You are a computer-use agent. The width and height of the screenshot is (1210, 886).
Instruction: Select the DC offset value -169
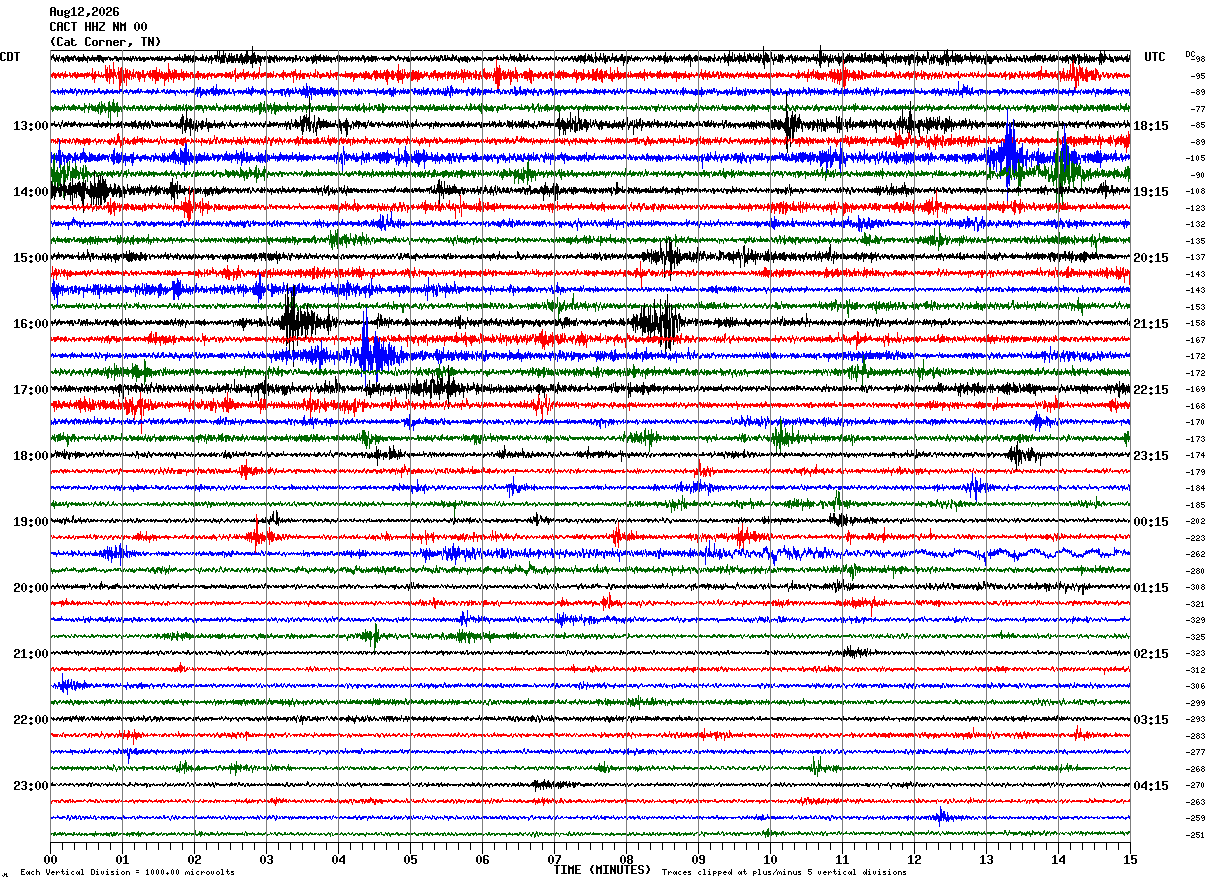[x=1196, y=389]
